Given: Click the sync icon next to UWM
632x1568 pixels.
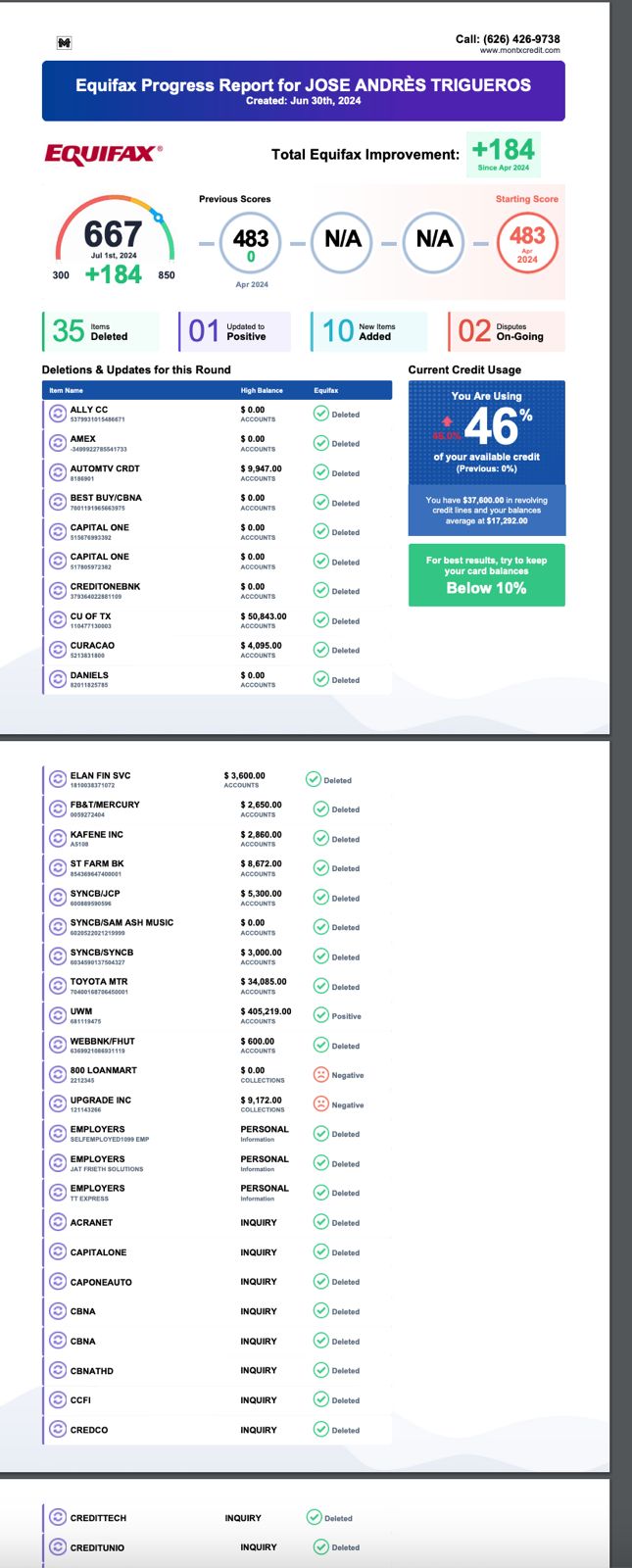Looking at the screenshot, I should [57, 1016].
